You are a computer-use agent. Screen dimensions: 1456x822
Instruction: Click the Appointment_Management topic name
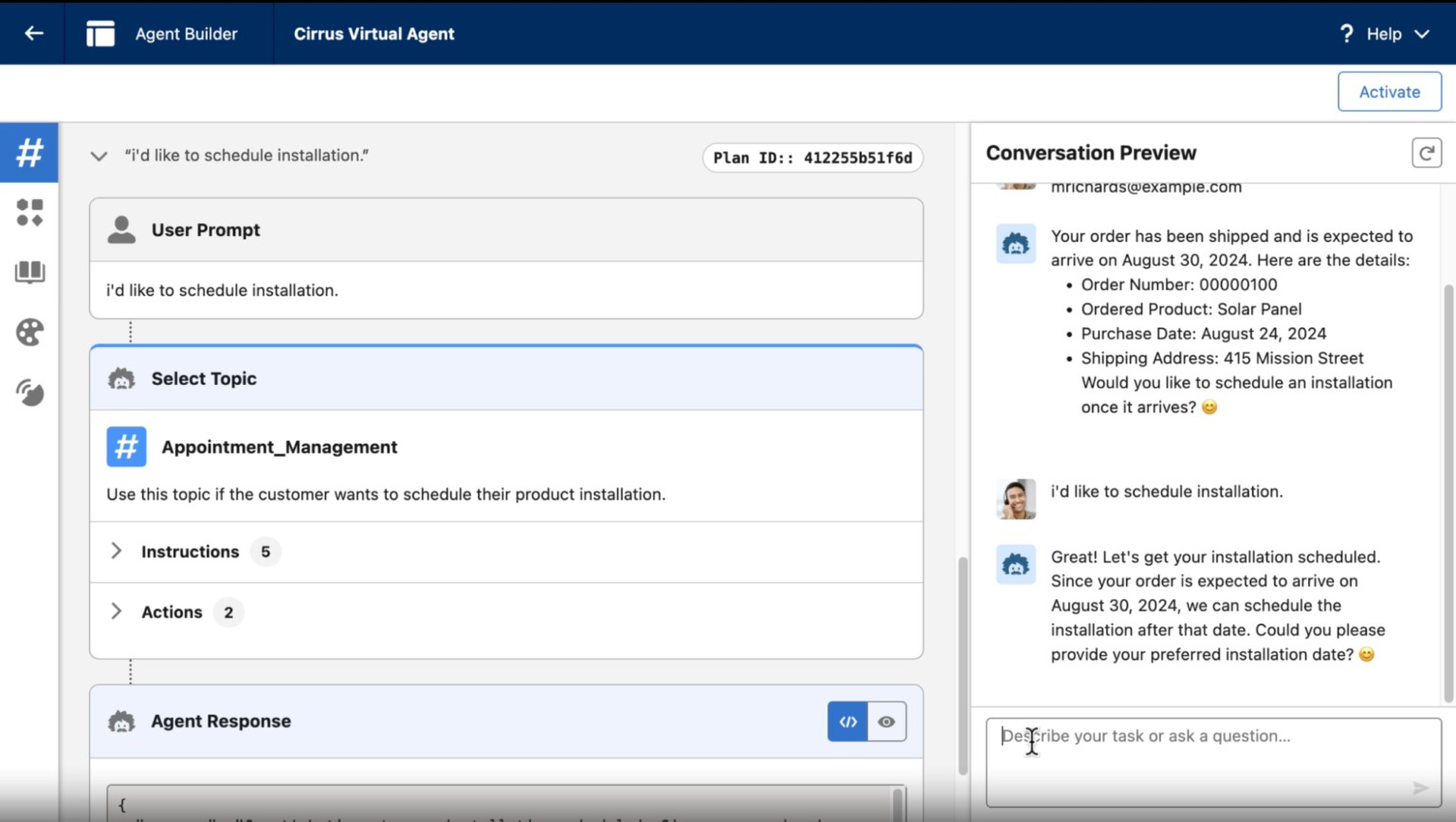point(280,447)
